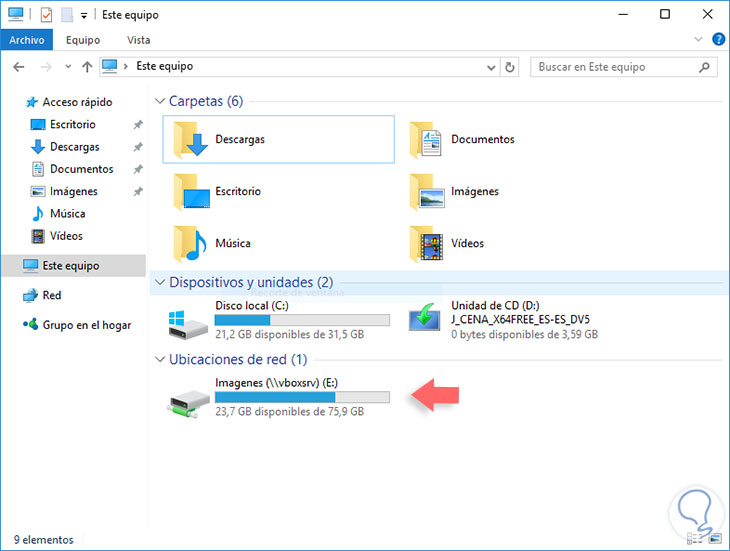Viewport: 730px width, 551px height.
Task: Switch to the Equipo ribbon tab
Action: coord(83,40)
